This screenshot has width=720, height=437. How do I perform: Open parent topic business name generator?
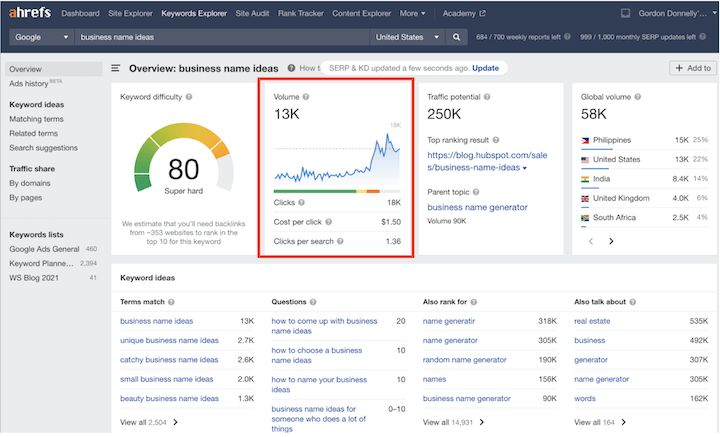coord(477,207)
